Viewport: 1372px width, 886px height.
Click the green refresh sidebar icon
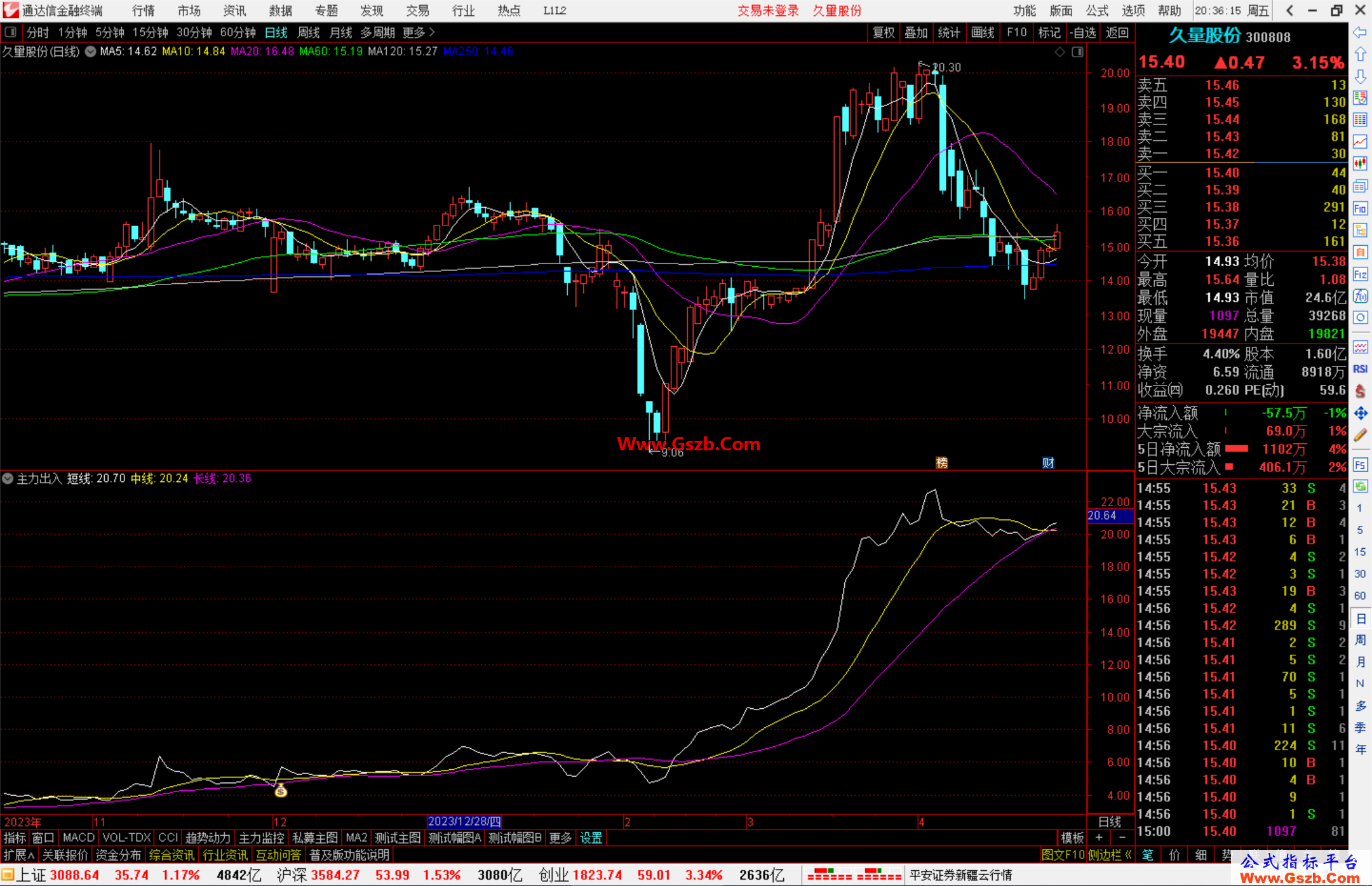(x=1360, y=487)
